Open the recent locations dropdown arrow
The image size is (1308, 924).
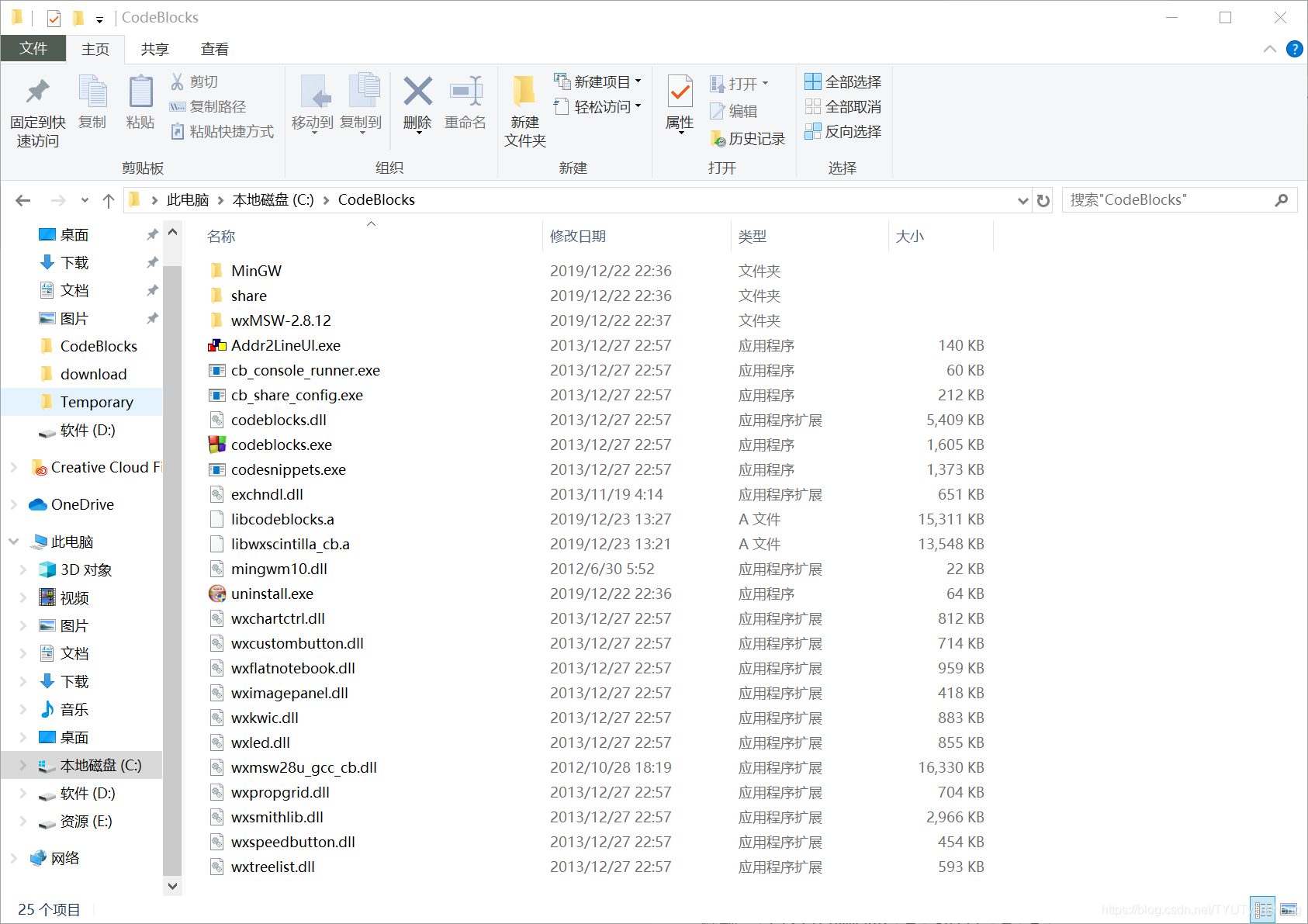[85, 200]
